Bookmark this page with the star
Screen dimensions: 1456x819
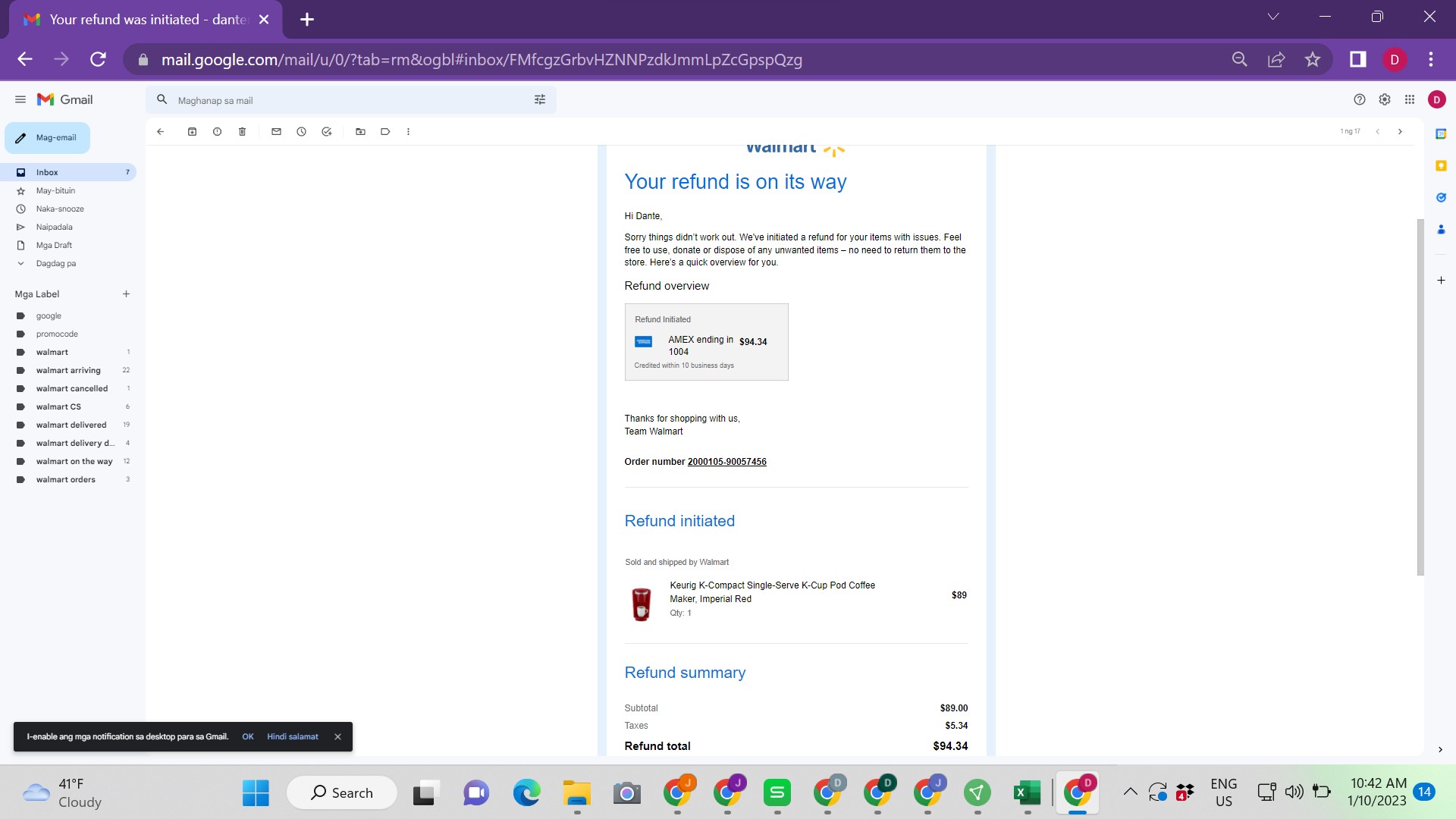[1313, 59]
